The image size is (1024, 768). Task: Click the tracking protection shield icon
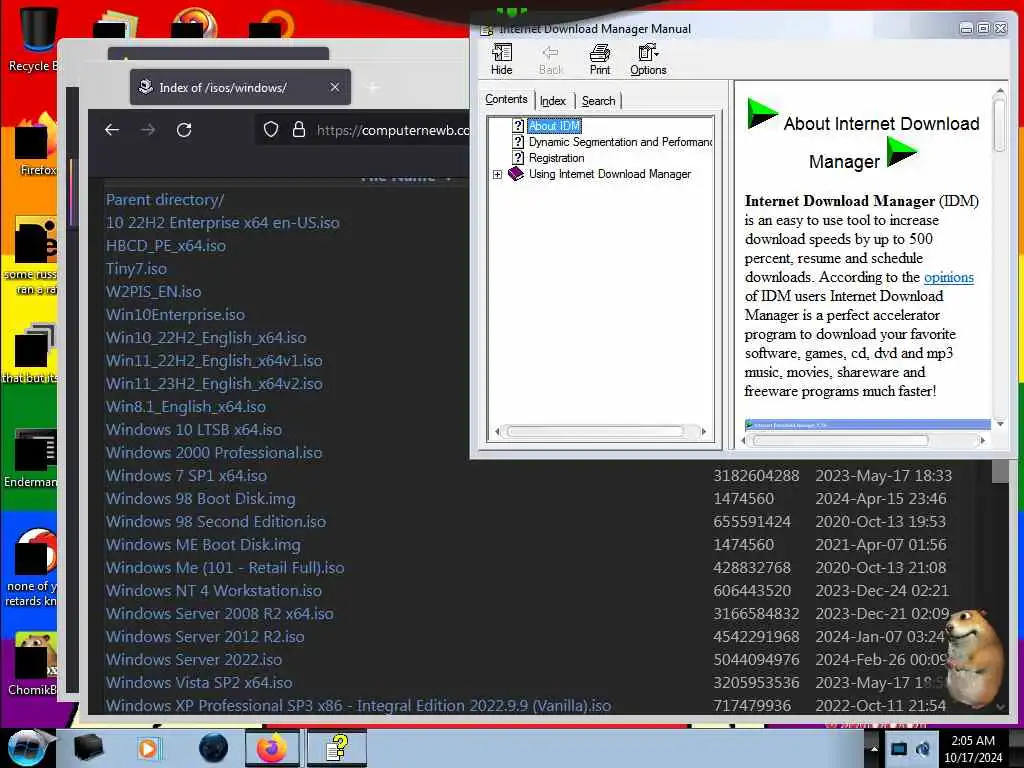click(270, 130)
